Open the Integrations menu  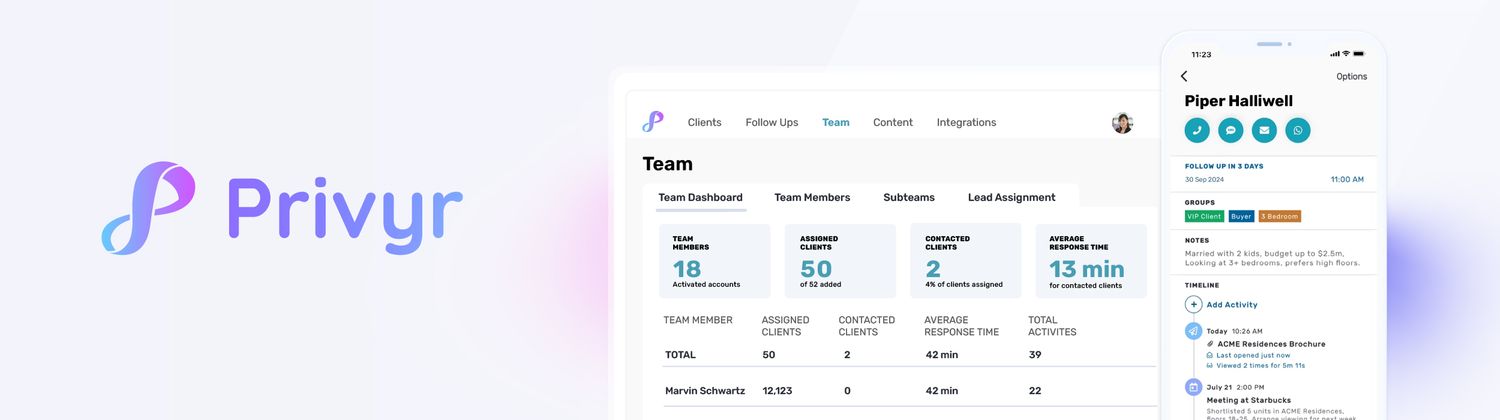click(966, 122)
